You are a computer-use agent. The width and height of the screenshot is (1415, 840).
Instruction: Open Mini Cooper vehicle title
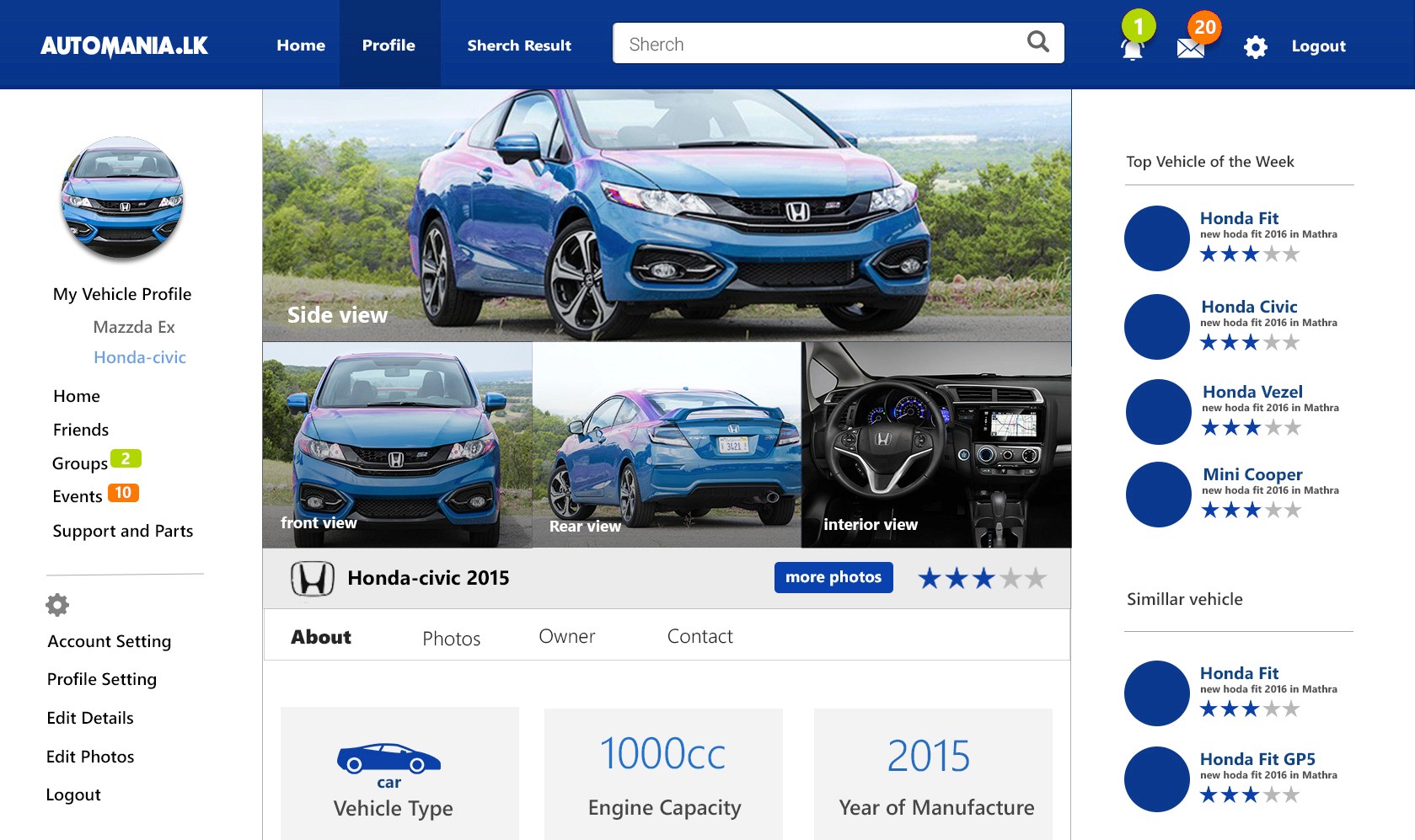coord(1252,474)
